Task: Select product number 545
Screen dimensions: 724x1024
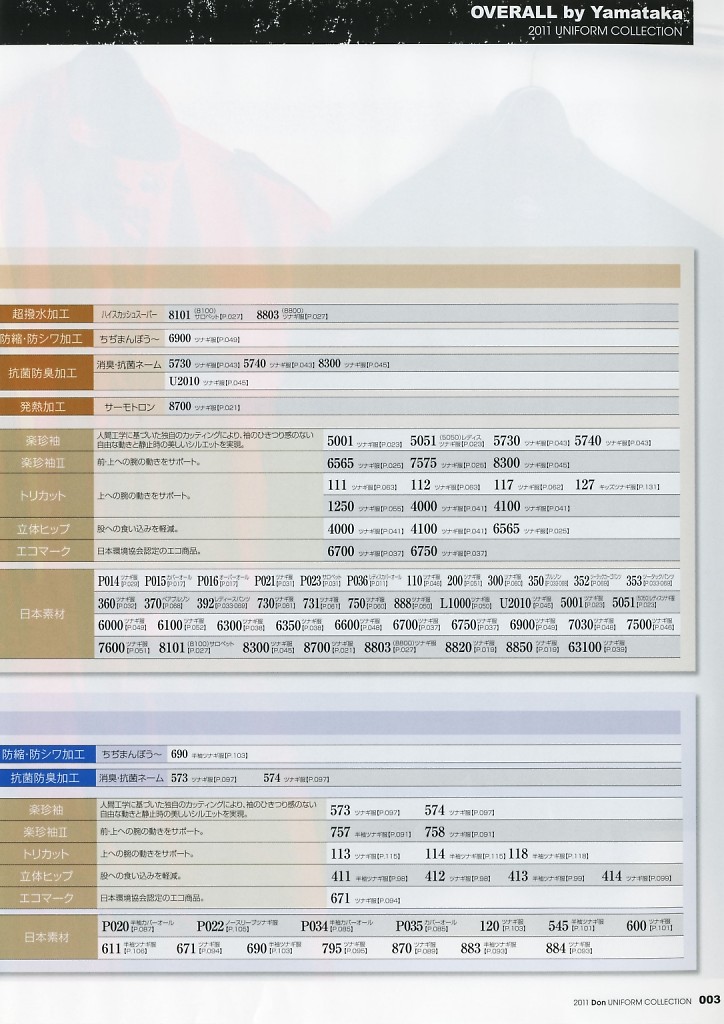Action: point(558,926)
